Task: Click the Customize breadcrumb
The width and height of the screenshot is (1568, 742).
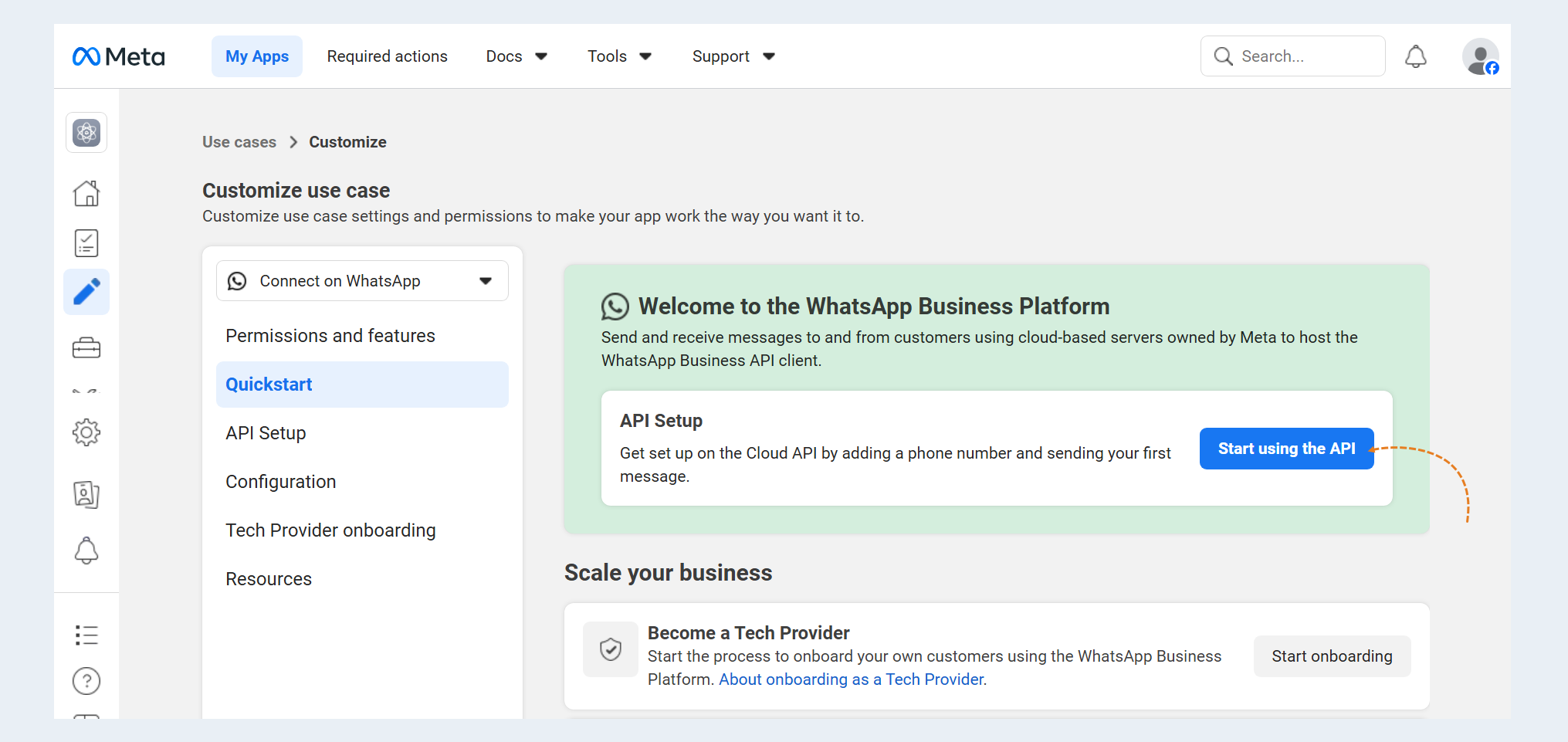Action: [x=348, y=142]
